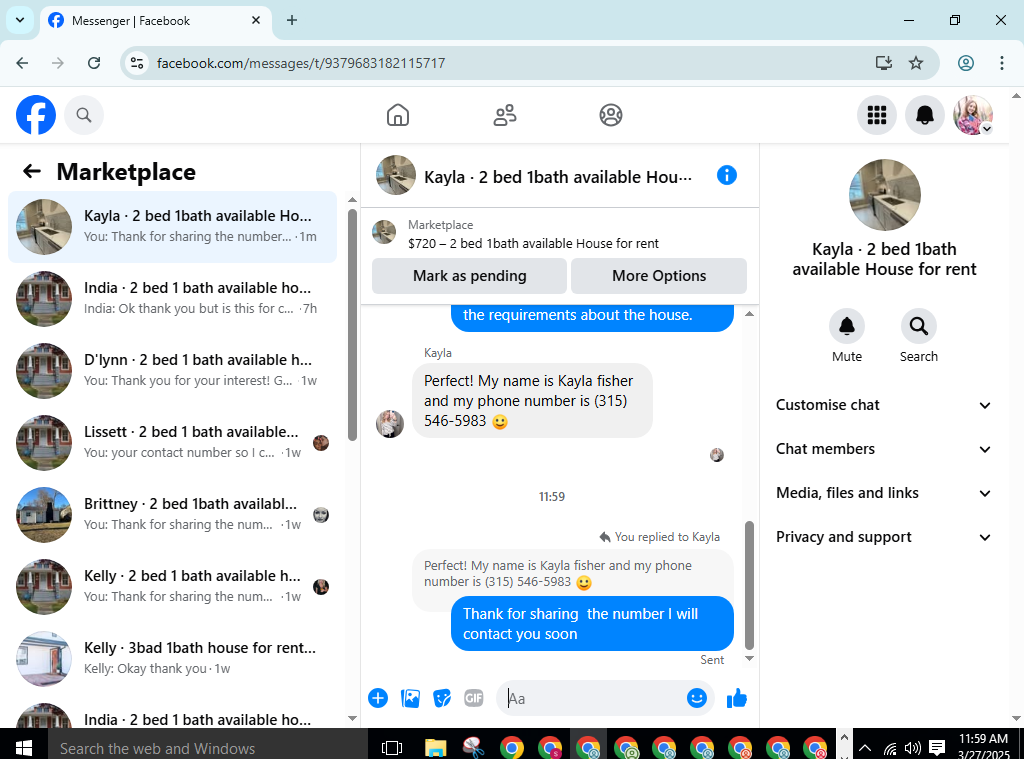Viewport: 1024px width, 759px height.
Task: Open File Explorer from taskbar
Action: tap(435, 747)
